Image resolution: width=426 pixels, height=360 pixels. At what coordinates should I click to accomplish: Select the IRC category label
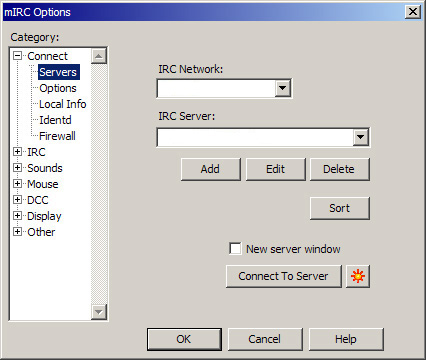(x=36, y=152)
